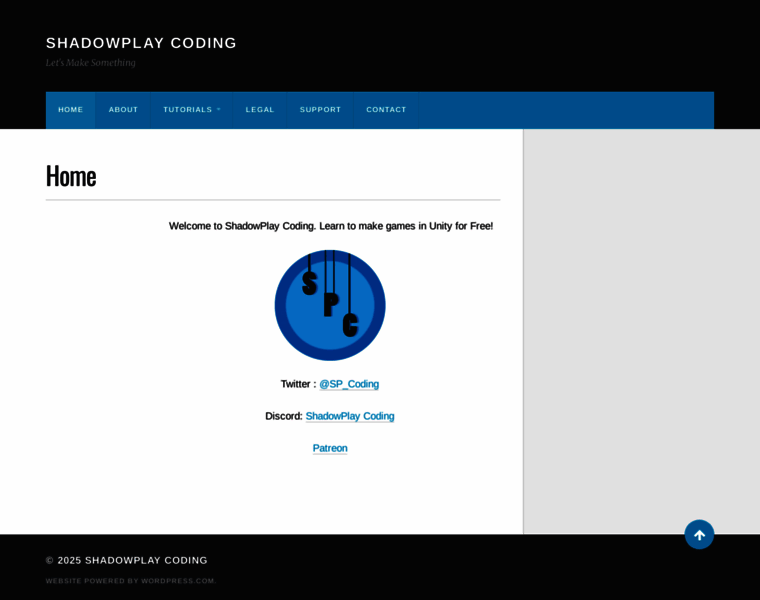The height and width of the screenshot is (600, 760).
Task: Open the Home menu item
Action: click(x=71, y=110)
